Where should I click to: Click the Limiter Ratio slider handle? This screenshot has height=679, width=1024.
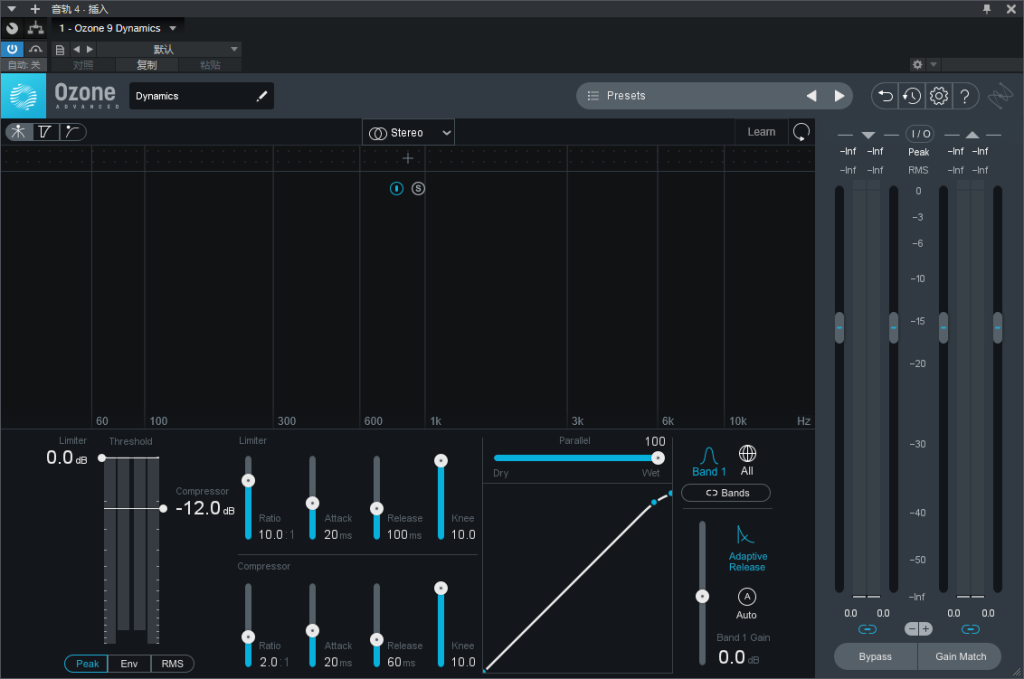[x=248, y=481]
